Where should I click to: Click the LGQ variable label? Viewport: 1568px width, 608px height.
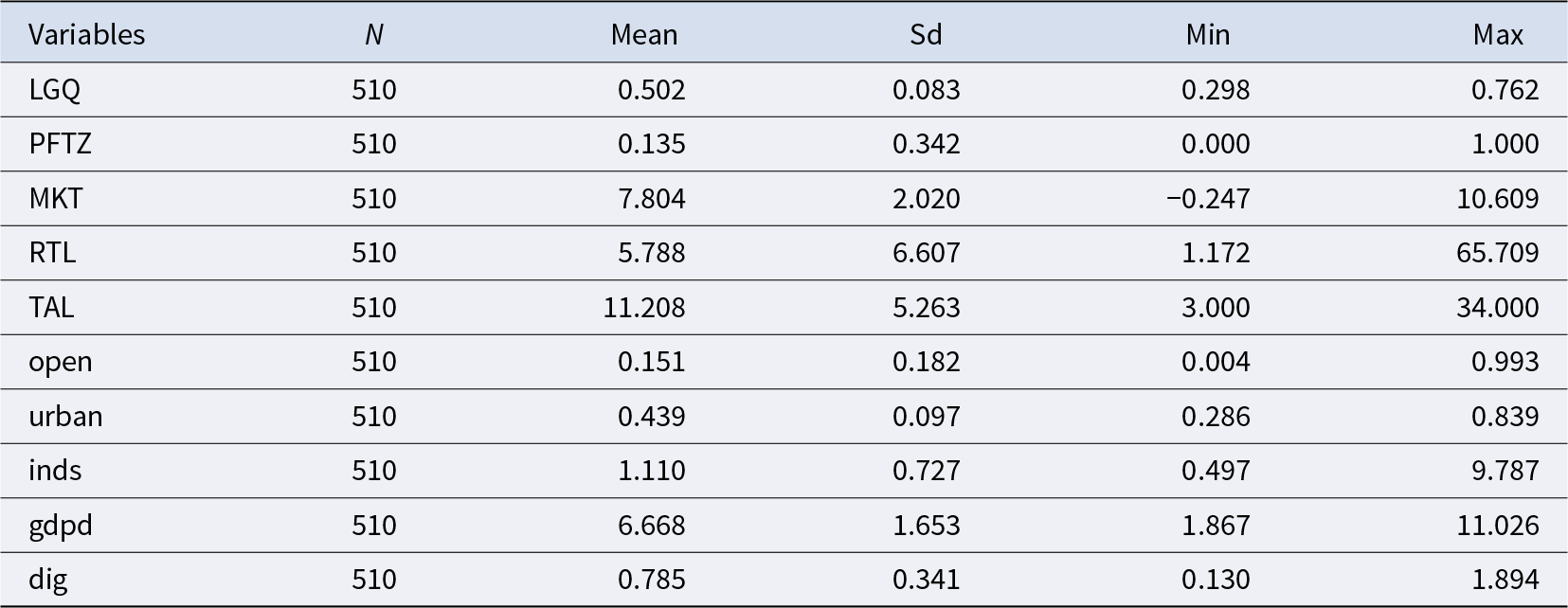[54, 90]
